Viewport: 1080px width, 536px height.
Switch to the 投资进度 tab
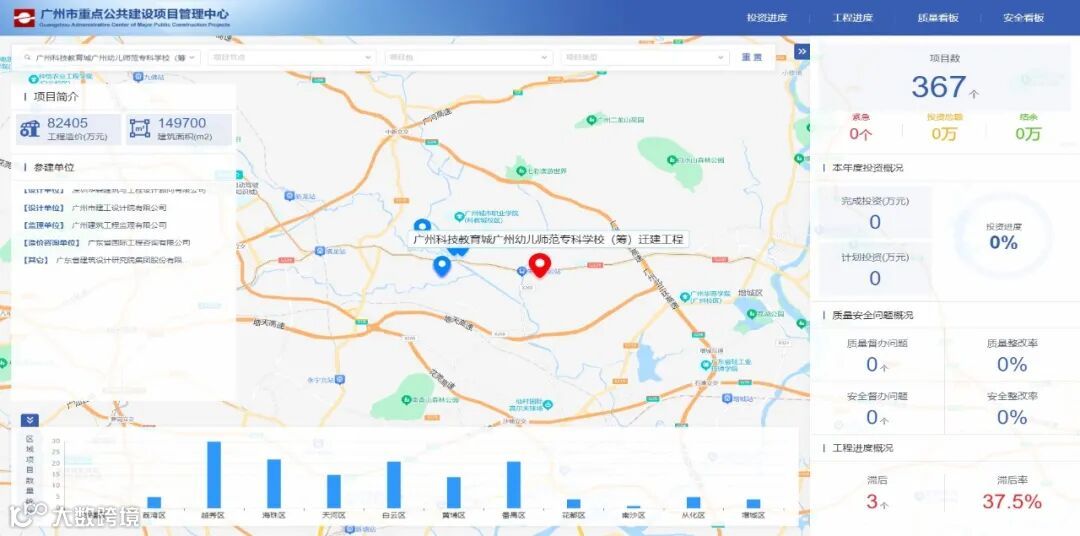767,18
